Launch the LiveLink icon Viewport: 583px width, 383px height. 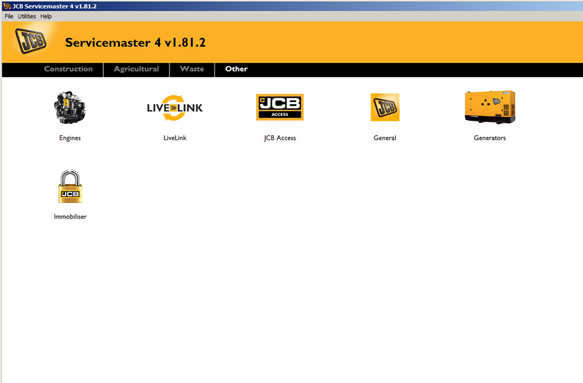coord(175,108)
